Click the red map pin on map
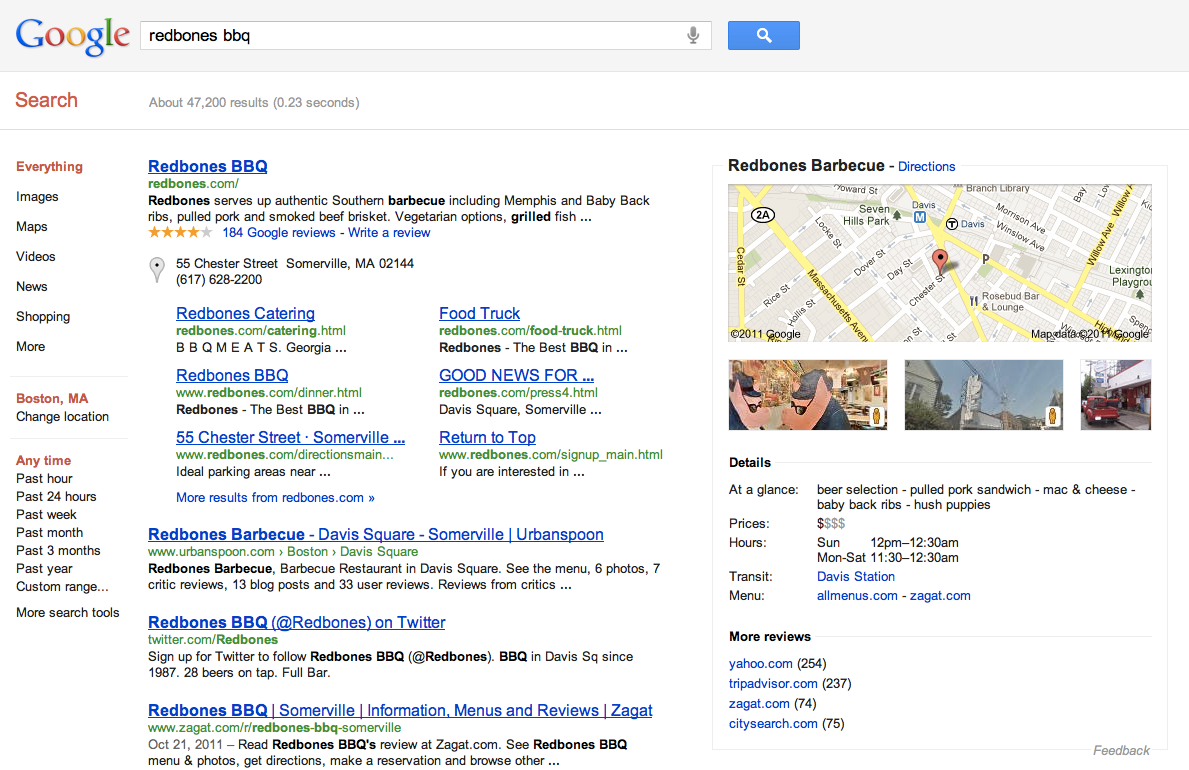The height and width of the screenshot is (770, 1189). (x=940, y=262)
